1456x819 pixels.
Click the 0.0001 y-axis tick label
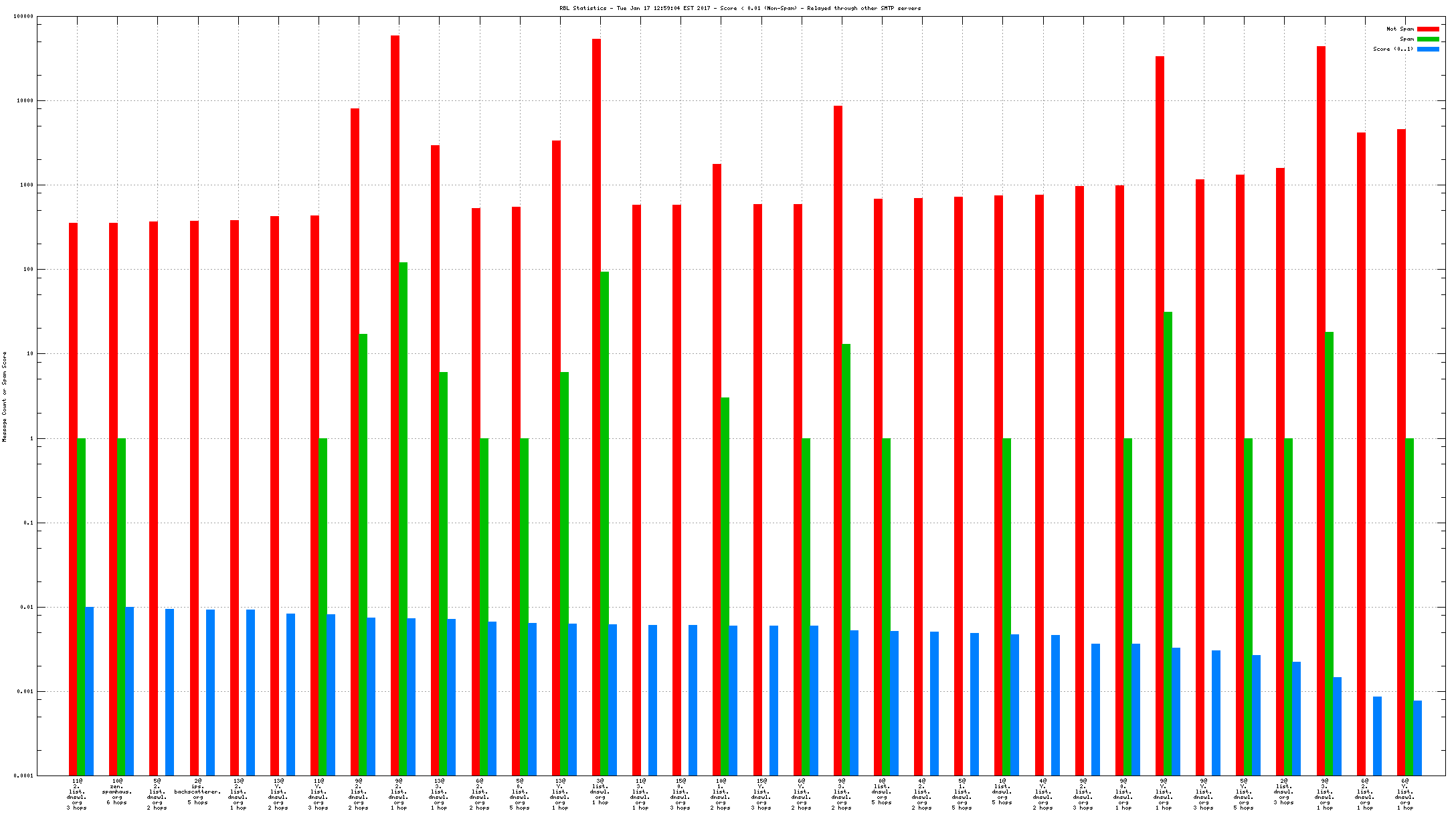tap(23, 776)
